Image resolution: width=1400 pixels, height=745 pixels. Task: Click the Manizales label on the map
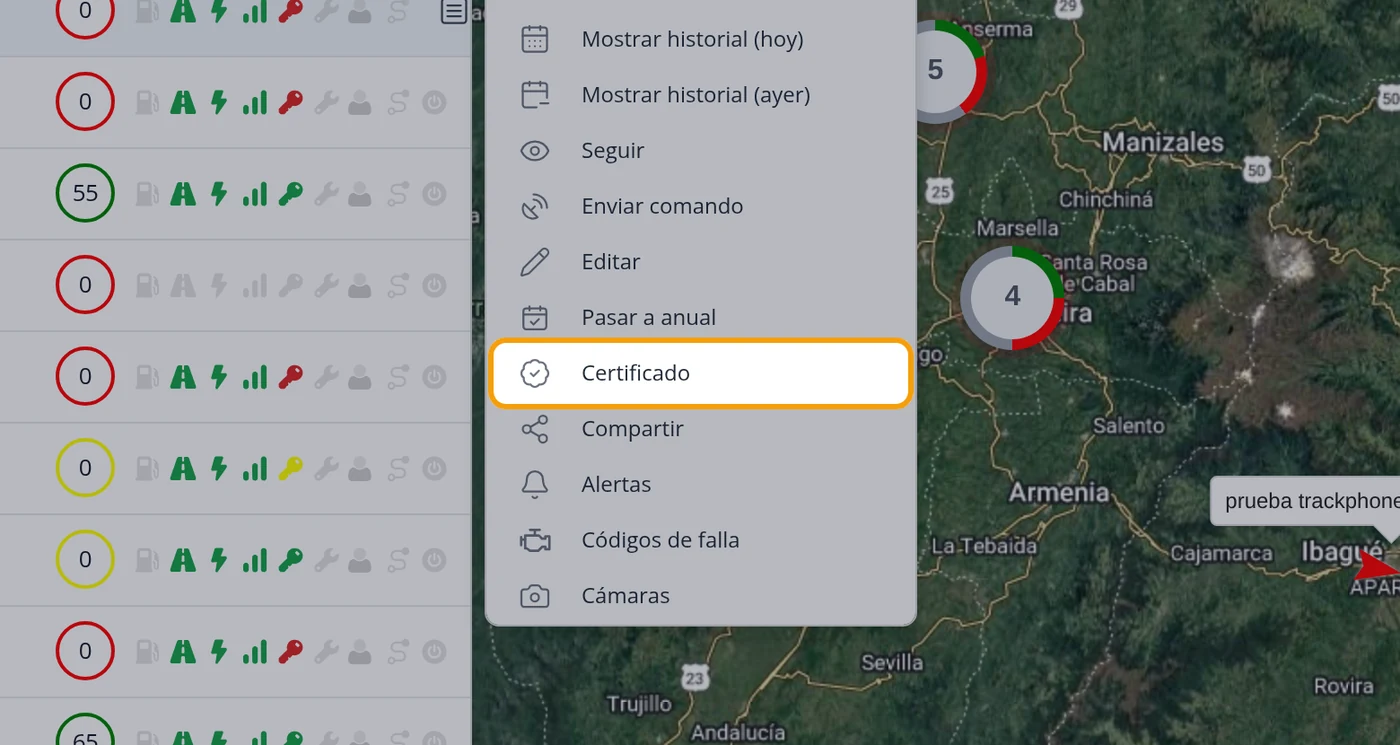1163,143
